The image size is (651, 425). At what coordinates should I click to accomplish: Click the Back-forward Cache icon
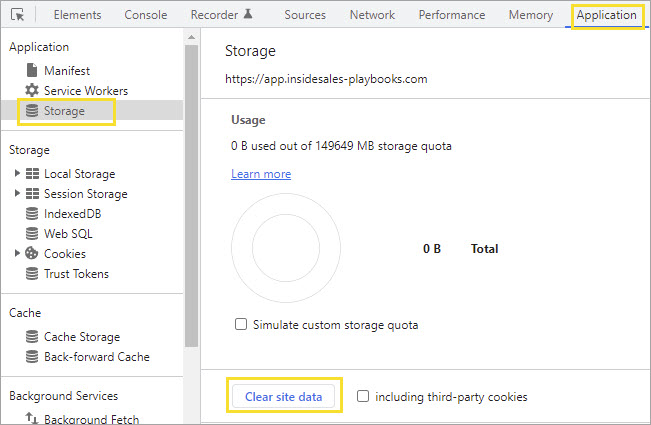(x=32, y=357)
